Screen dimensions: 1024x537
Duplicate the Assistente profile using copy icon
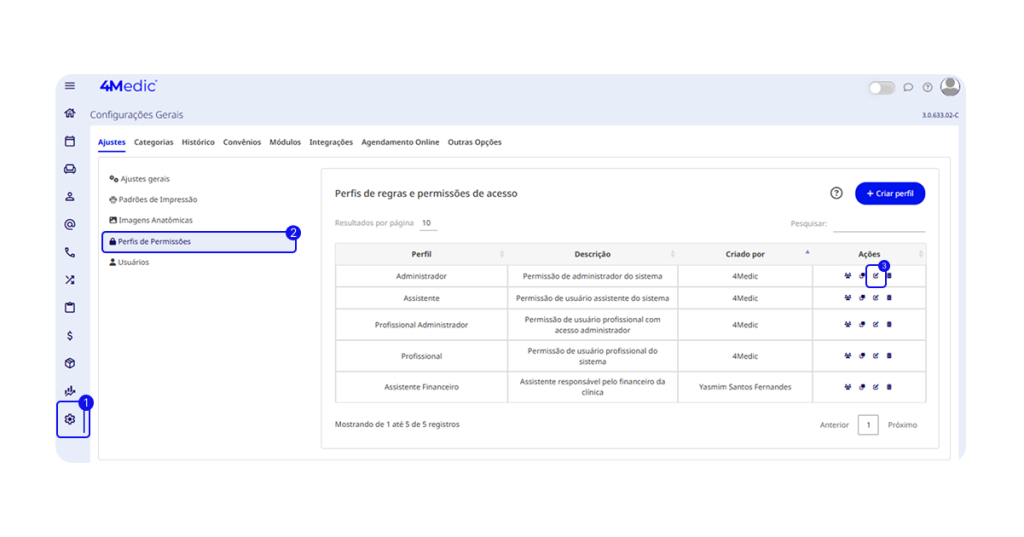pyautogui.click(x=862, y=298)
